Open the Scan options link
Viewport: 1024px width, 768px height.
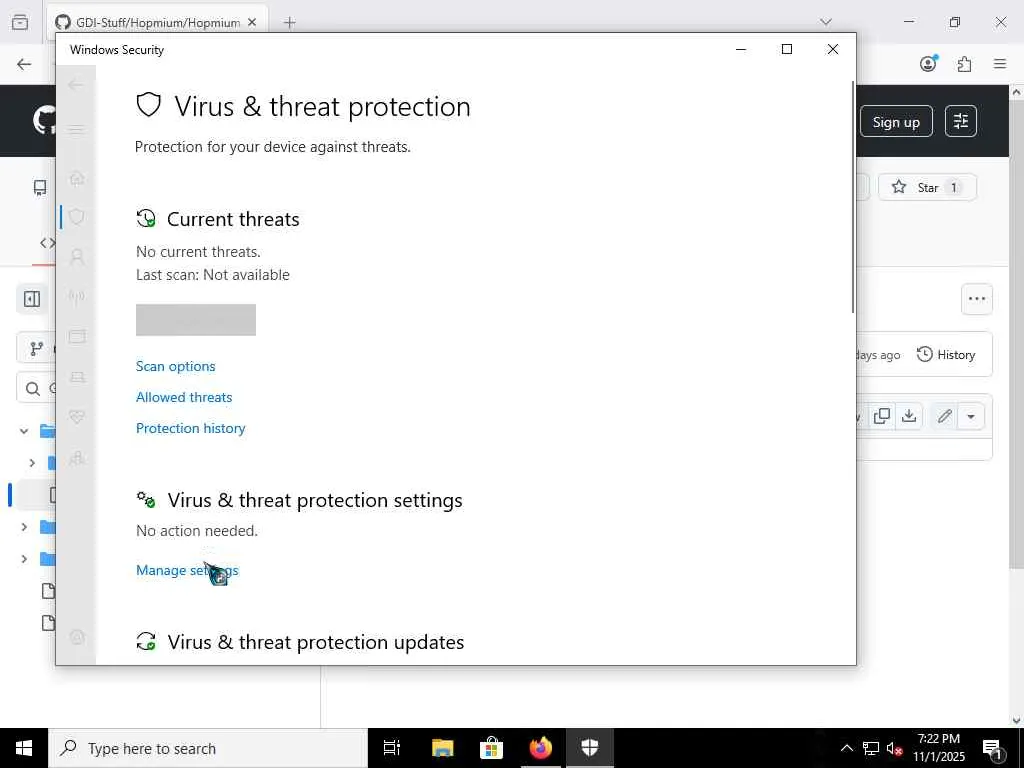pos(176,366)
